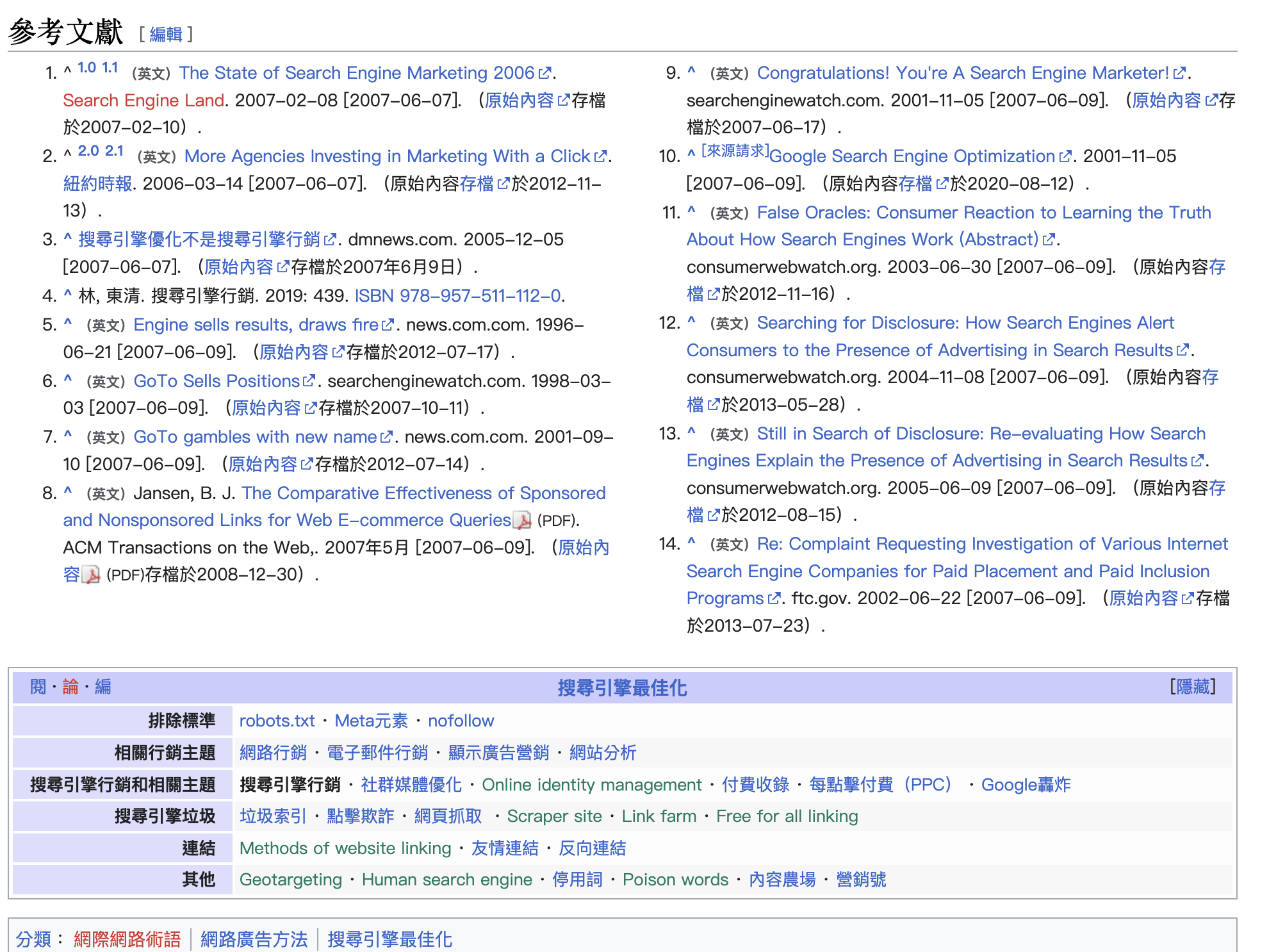Jump to citation 1.0 superscript link
This screenshot has height=952, width=1285.
coord(86,68)
